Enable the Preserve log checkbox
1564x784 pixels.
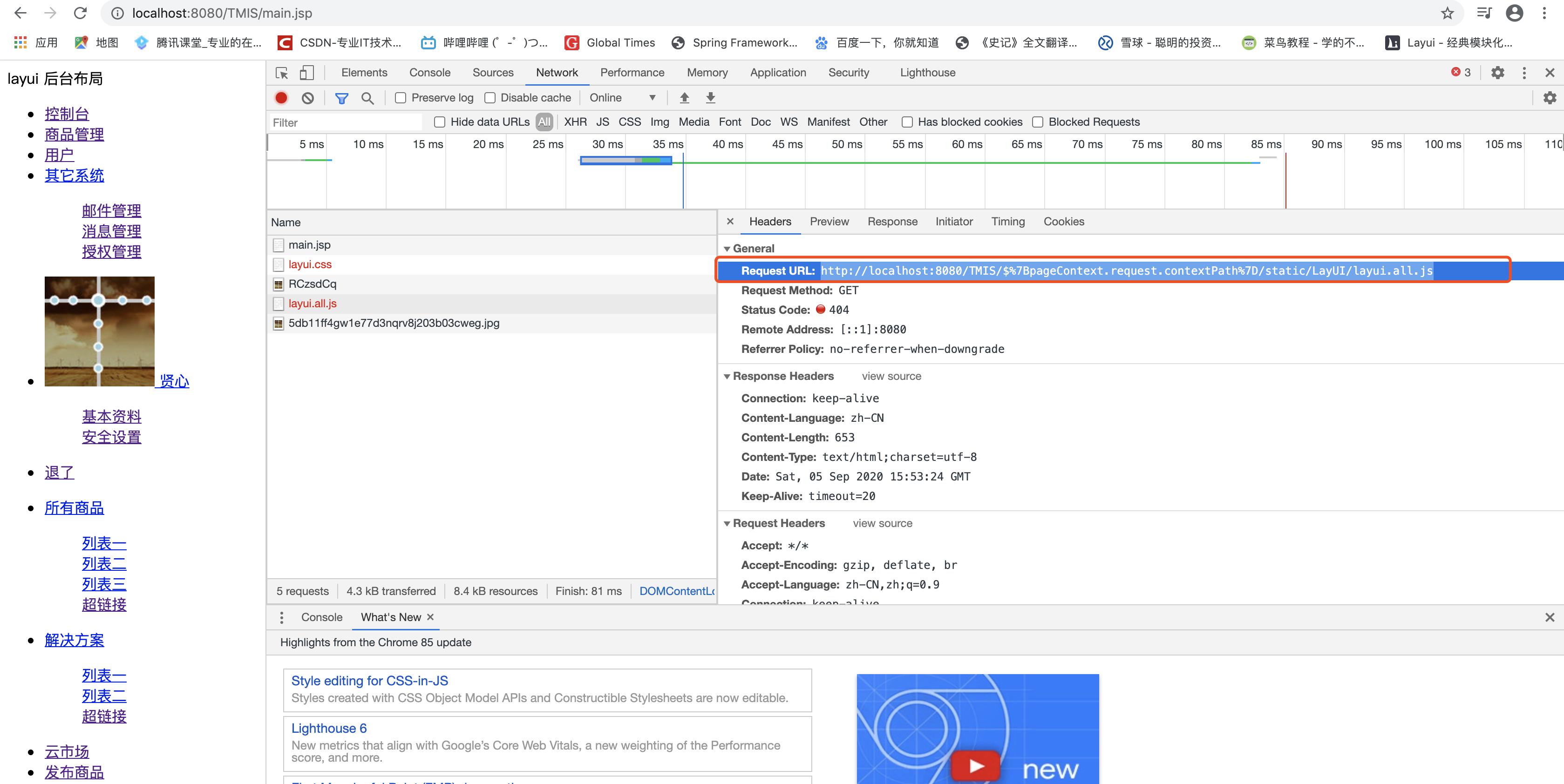[x=401, y=98]
